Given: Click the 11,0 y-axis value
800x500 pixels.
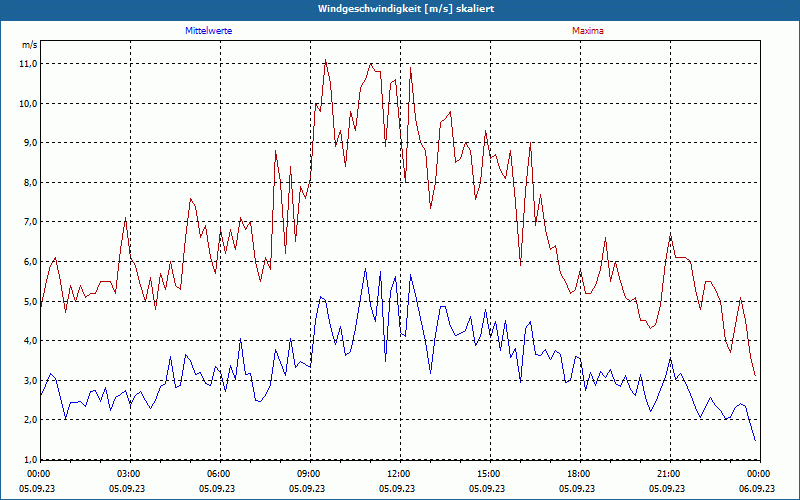Looking at the screenshot, I should tap(29, 64).
